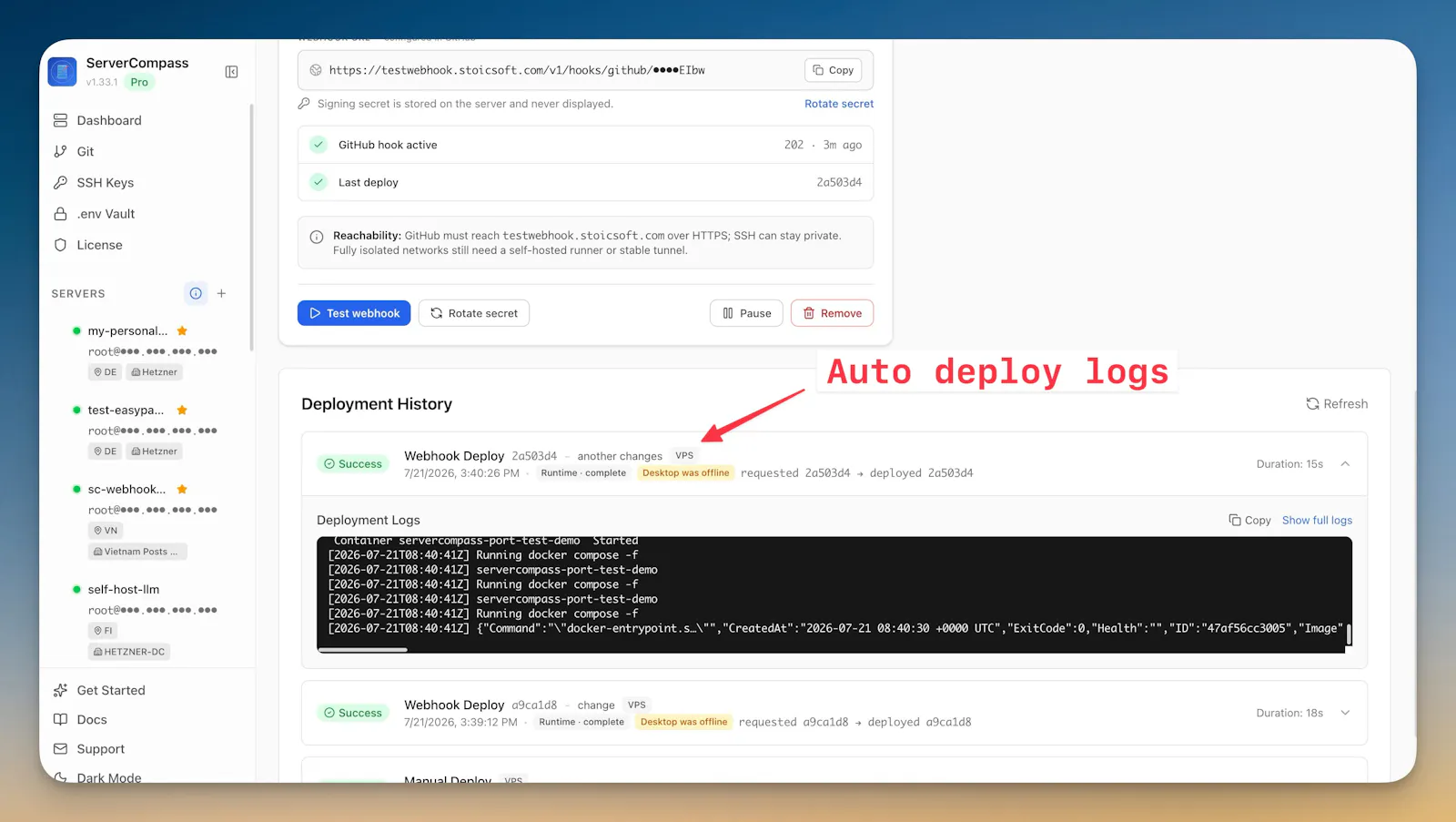Click the VN location tag
The height and width of the screenshot is (822, 1456).
[x=106, y=530]
